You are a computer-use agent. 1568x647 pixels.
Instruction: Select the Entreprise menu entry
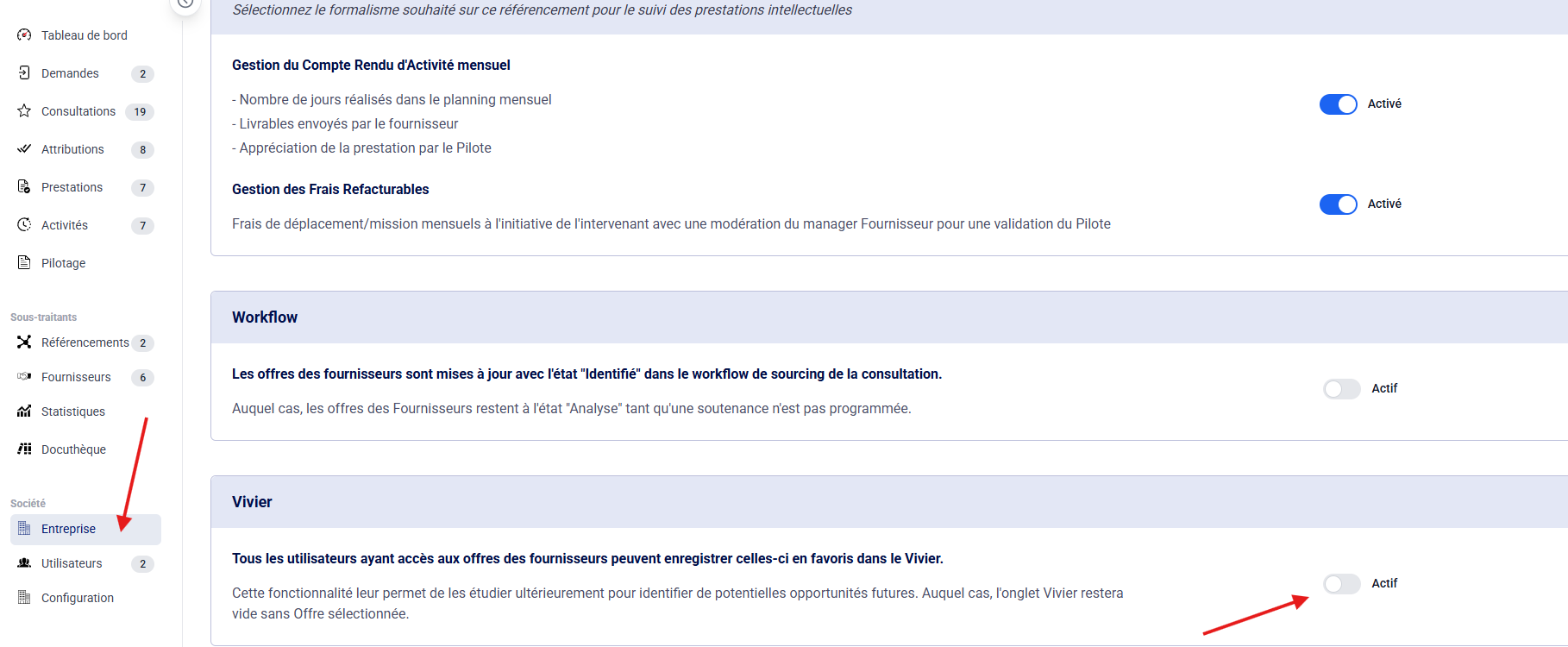(68, 529)
